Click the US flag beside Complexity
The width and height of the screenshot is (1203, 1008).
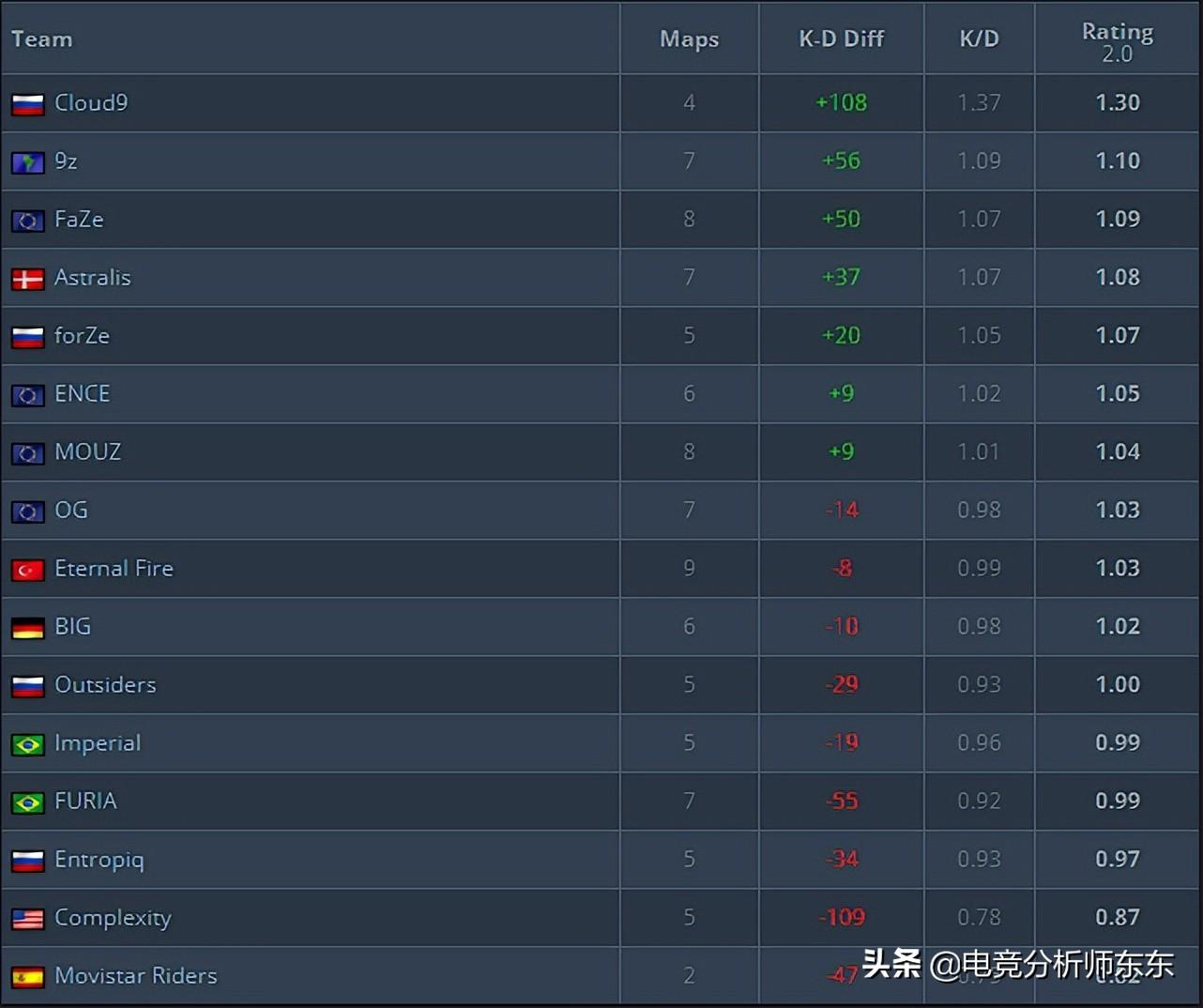click(x=28, y=919)
